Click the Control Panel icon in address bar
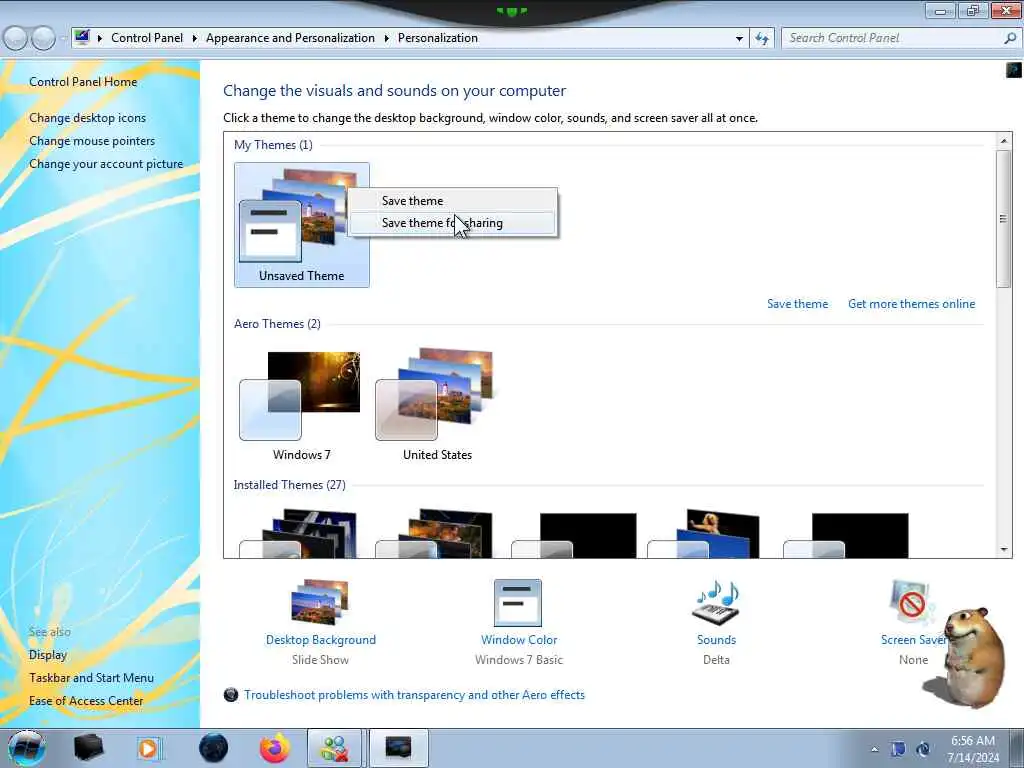Screen dimensions: 1024x768 pyautogui.click(x=82, y=38)
